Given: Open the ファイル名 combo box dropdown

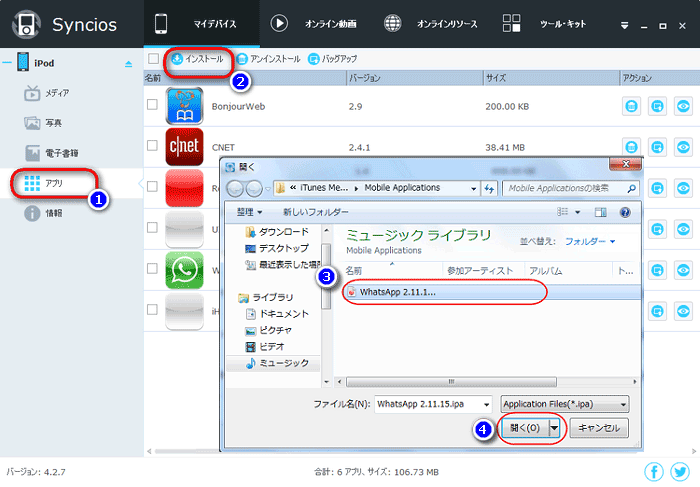Looking at the screenshot, I should pos(486,404).
